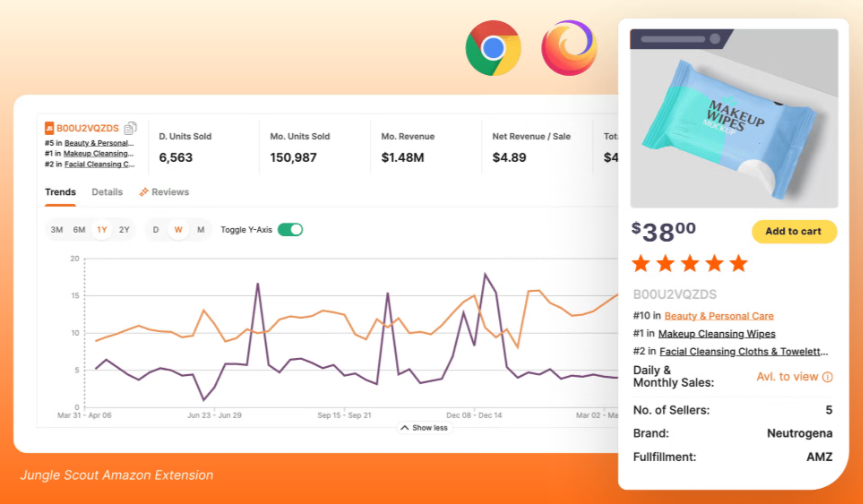Click the five-star rating row
Image resolution: width=863 pixels, height=504 pixels.
point(690,264)
